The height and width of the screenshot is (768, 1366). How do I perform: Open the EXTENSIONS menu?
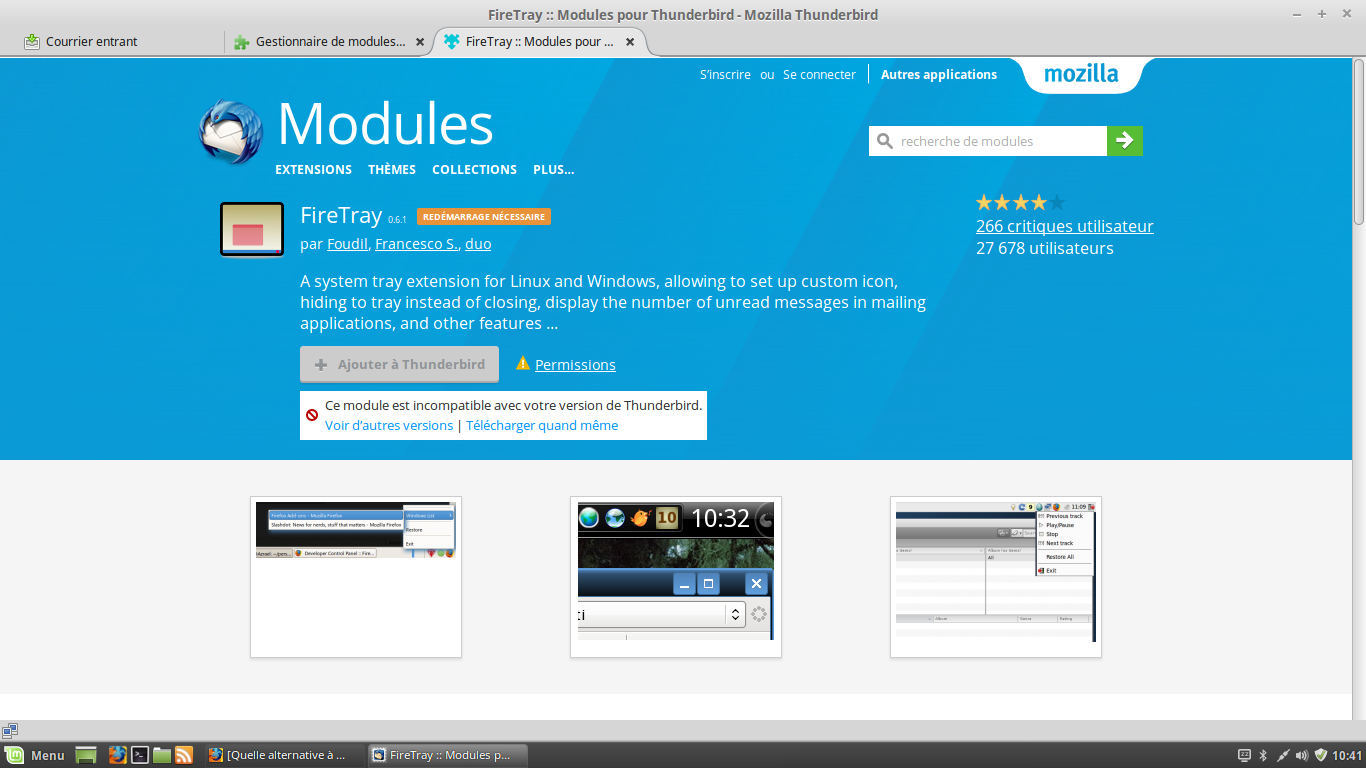(314, 170)
